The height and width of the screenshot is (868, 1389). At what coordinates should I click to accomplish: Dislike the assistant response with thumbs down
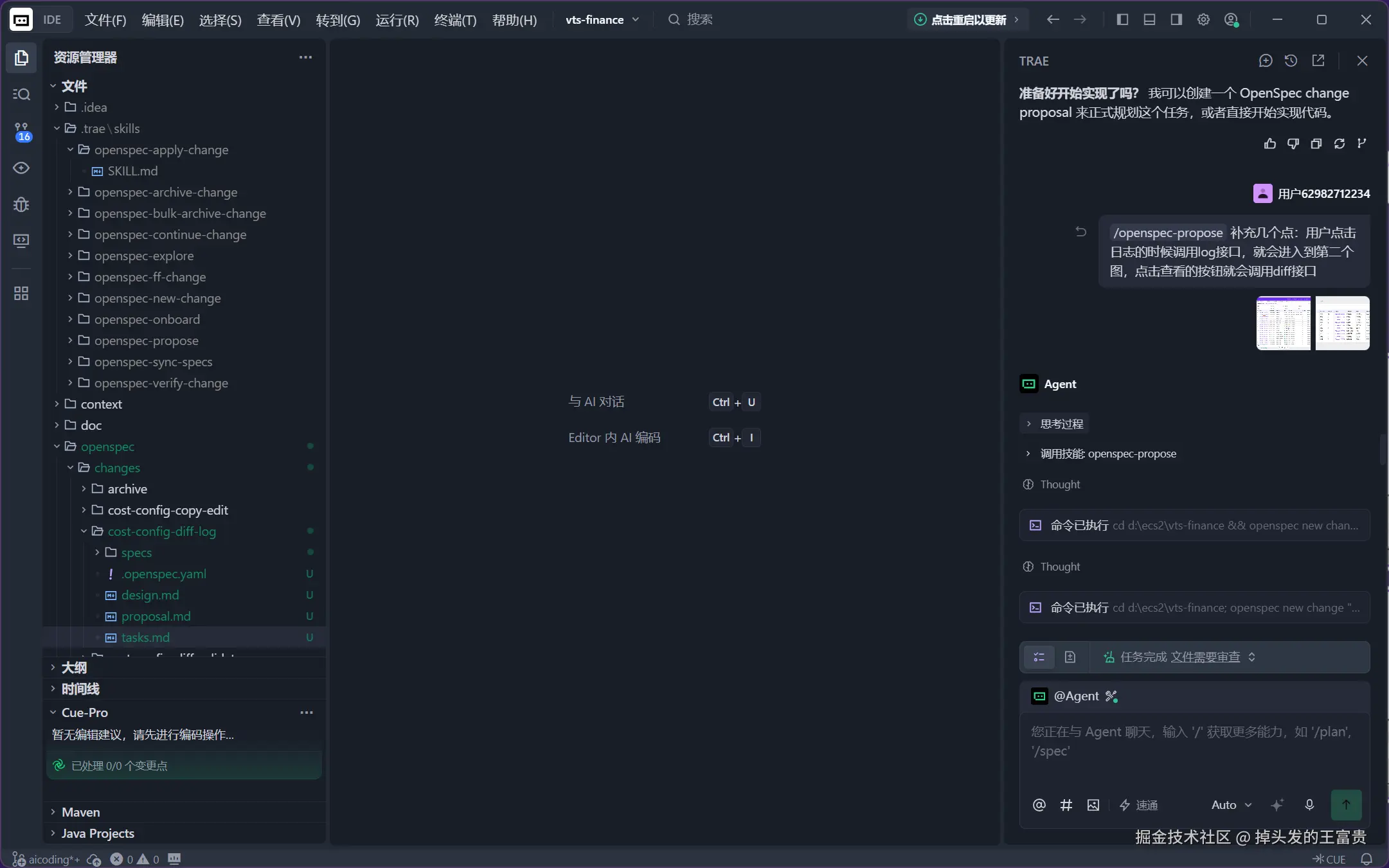pos(1293,143)
